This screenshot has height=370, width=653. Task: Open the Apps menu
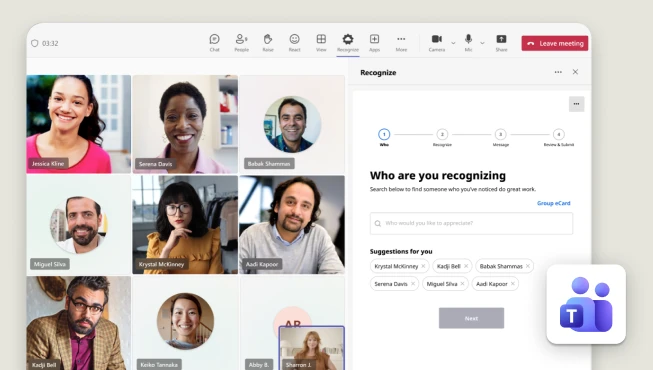374,43
